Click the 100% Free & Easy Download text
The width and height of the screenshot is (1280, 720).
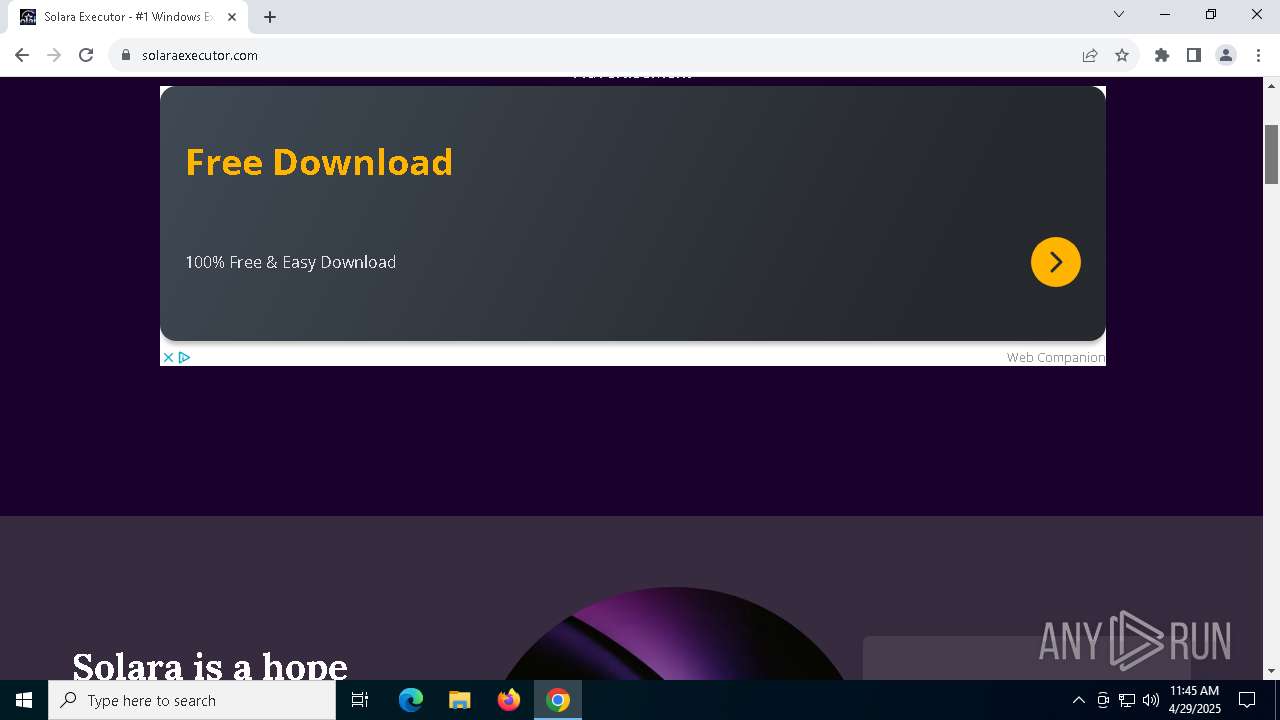tap(290, 262)
